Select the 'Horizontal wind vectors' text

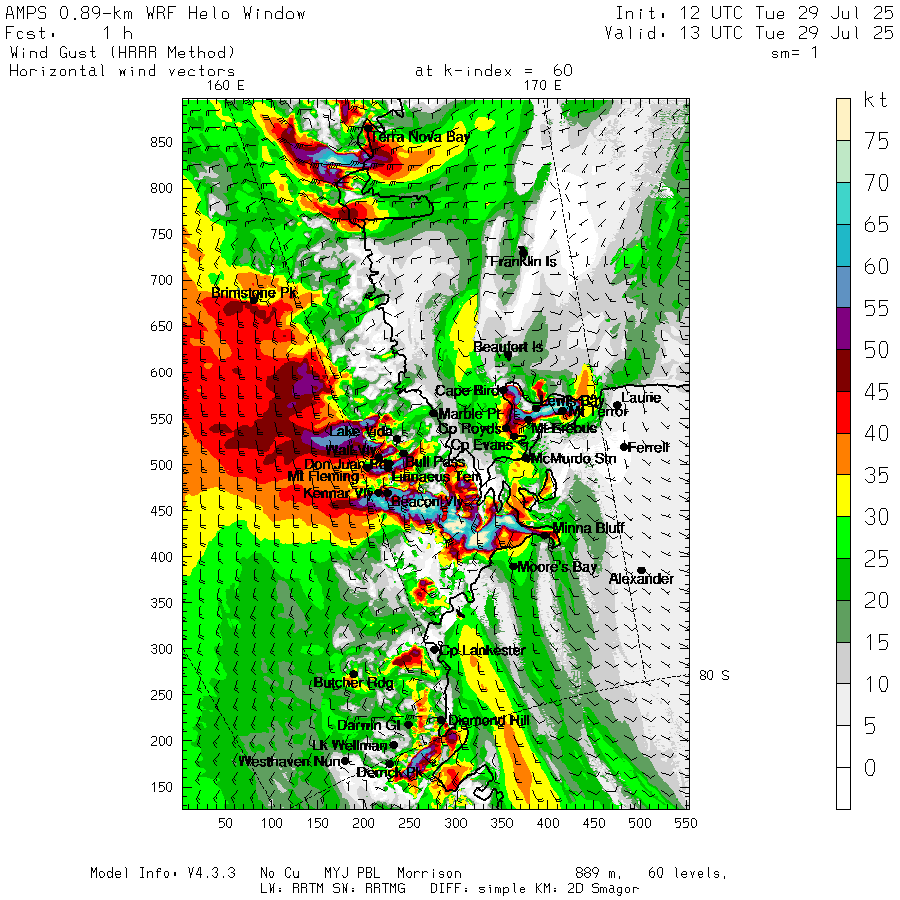pos(122,71)
